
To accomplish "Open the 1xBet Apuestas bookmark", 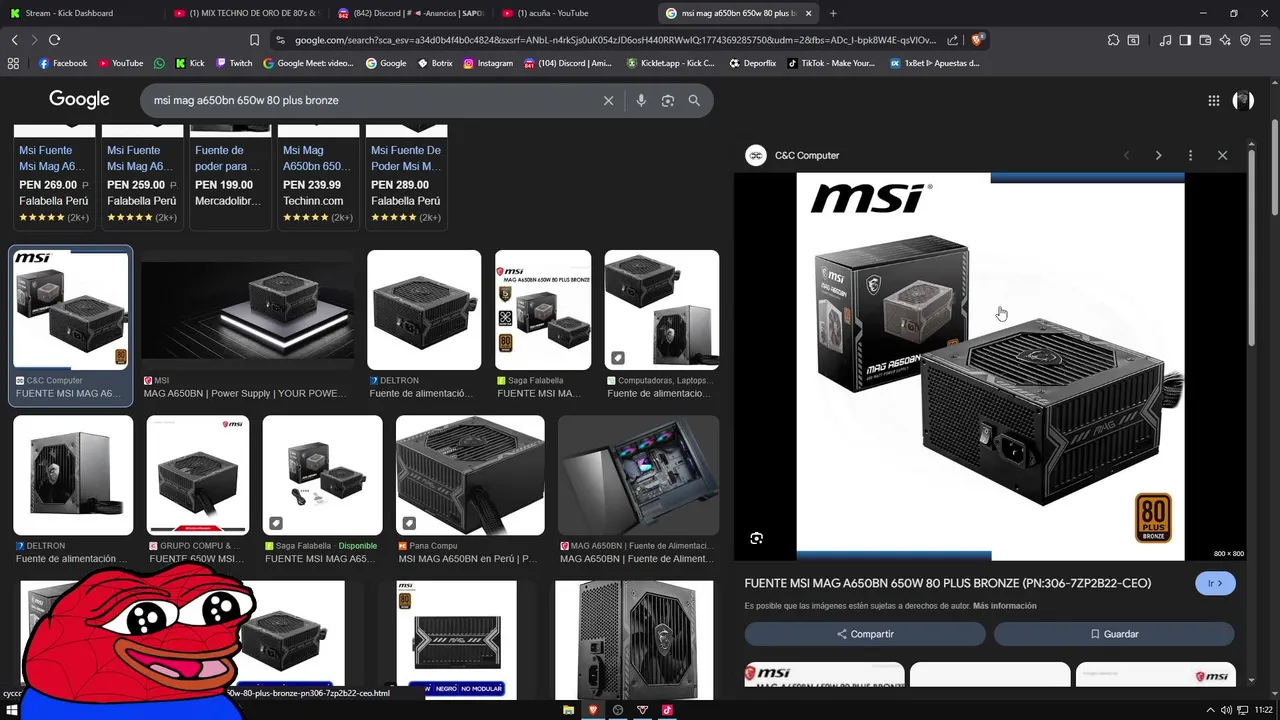I will [x=934, y=63].
